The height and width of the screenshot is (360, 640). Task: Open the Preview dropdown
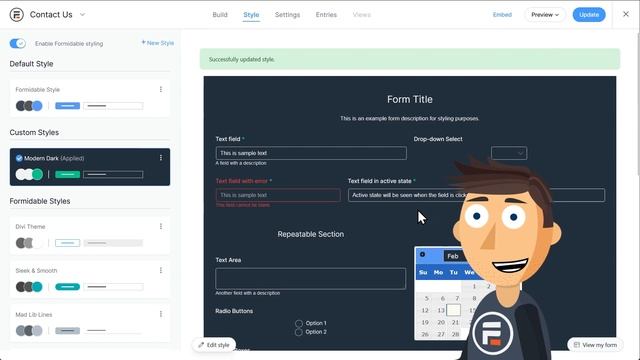point(545,15)
